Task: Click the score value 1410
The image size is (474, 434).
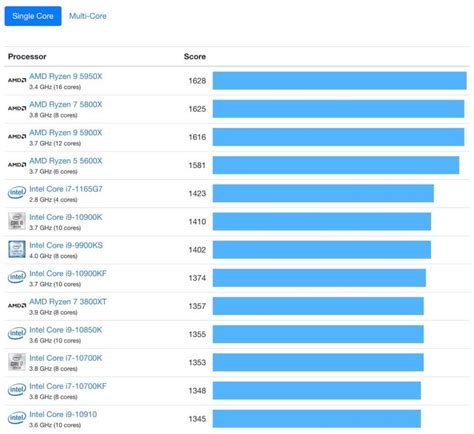Action: 197,222
